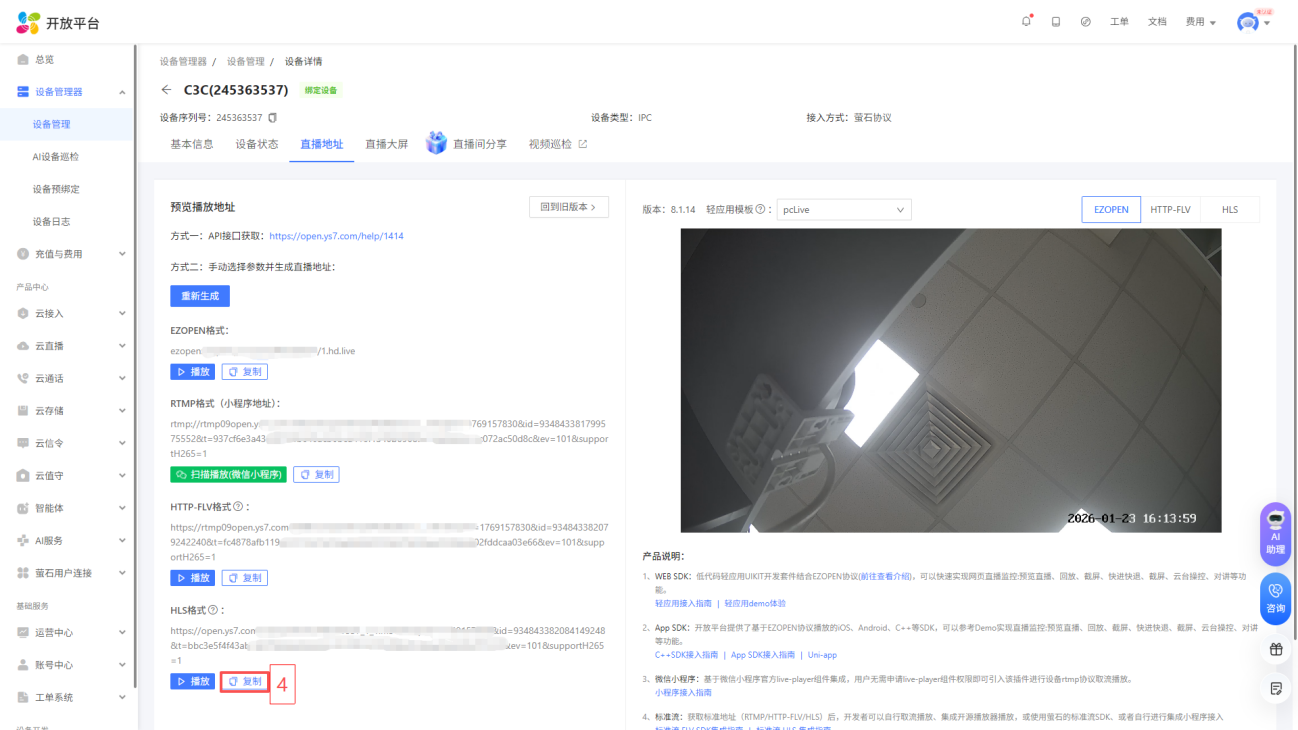Switch the player to HTTP-FLV mode

1170,210
